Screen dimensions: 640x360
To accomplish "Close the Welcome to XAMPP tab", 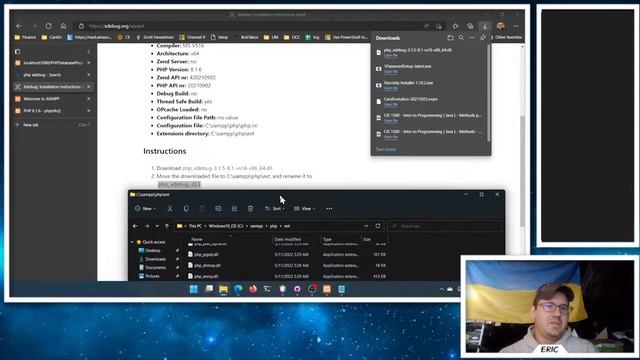I will pyautogui.click(x=89, y=99).
